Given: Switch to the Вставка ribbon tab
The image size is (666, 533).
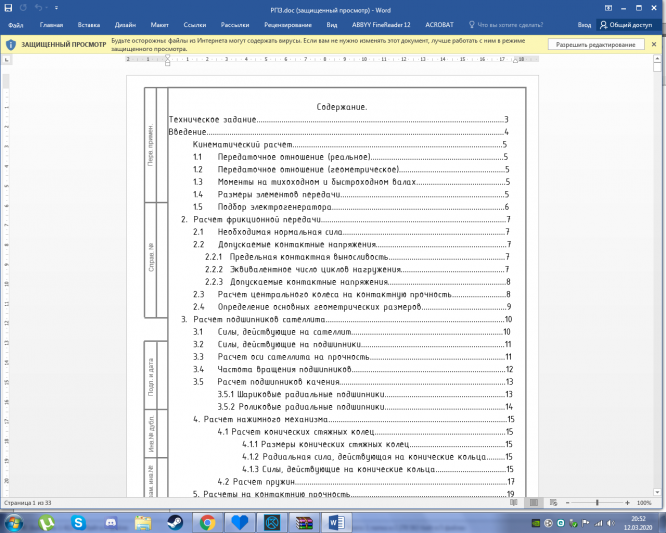Looking at the screenshot, I should pos(89,25).
